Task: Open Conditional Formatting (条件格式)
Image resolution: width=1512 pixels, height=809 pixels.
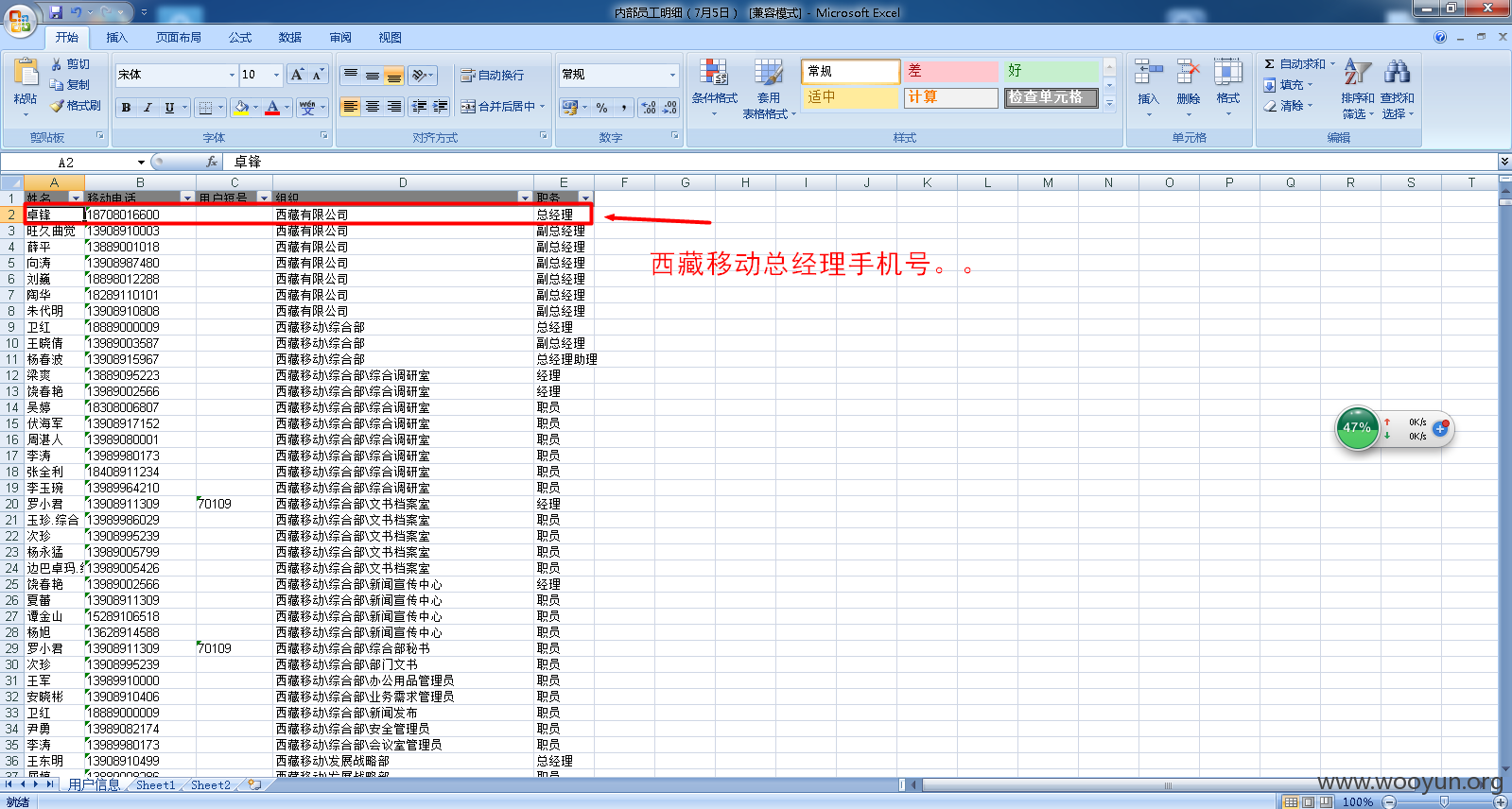Action: tap(714, 87)
